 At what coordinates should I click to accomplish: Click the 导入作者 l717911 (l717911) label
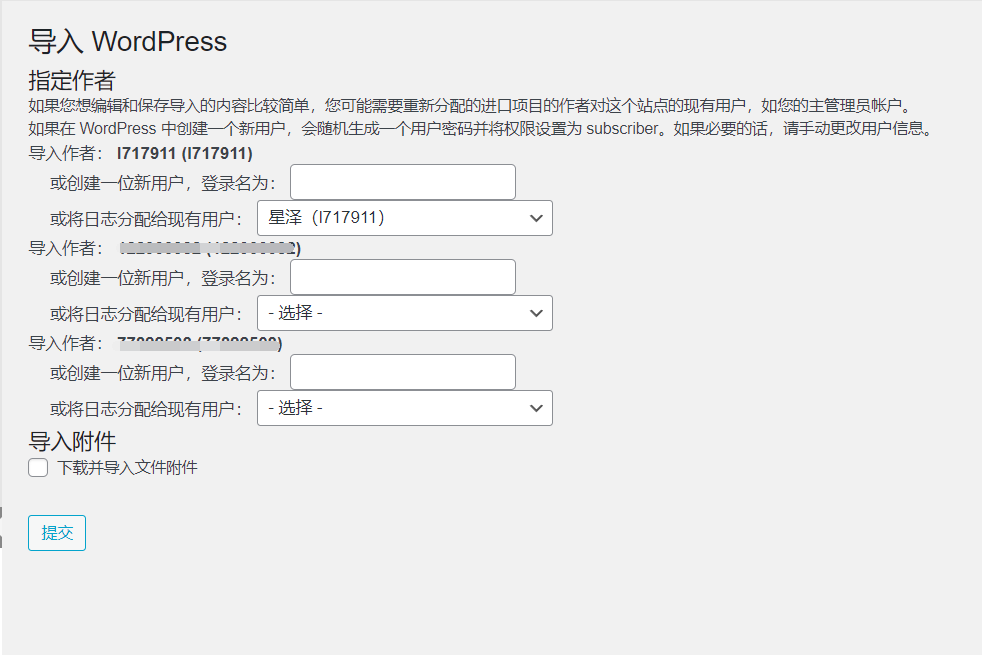click(x=140, y=153)
